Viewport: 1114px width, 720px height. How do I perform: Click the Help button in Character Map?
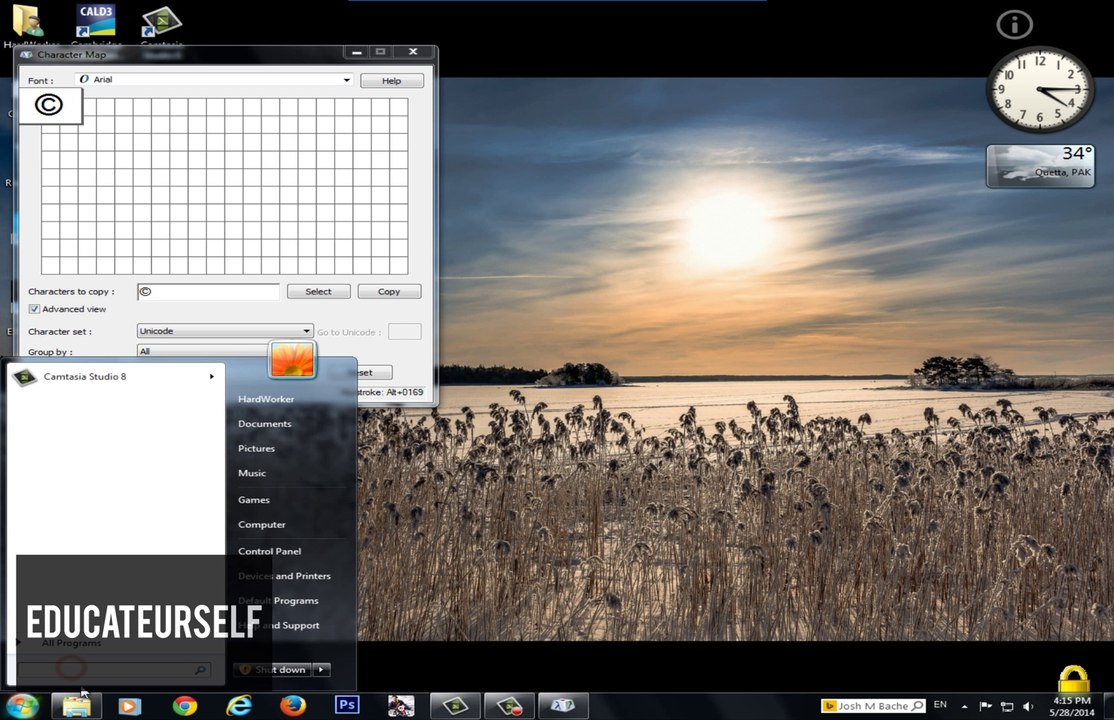pyautogui.click(x=391, y=81)
